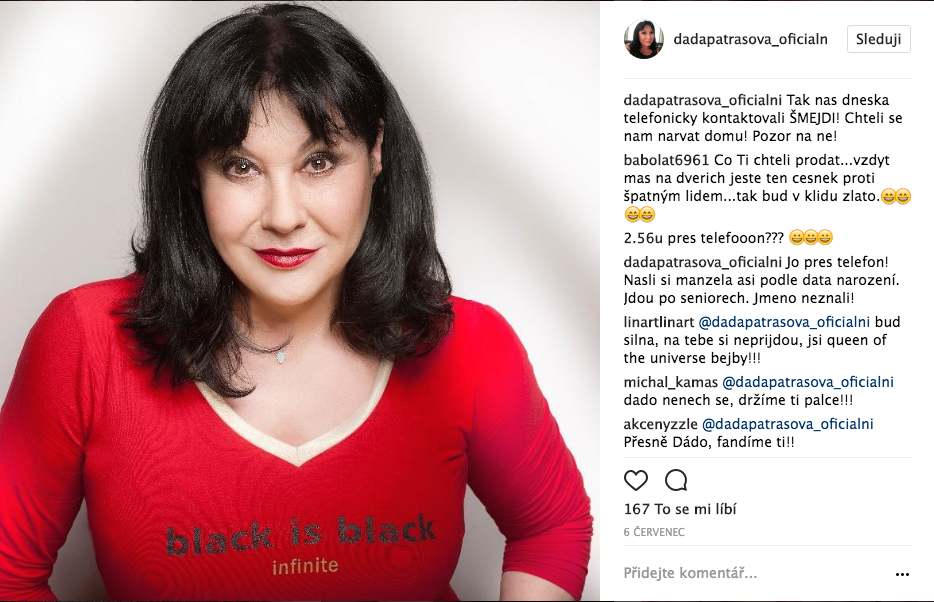Open the 6 ČERVENEC post date
This screenshot has width=934, height=602.
(654, 532)
